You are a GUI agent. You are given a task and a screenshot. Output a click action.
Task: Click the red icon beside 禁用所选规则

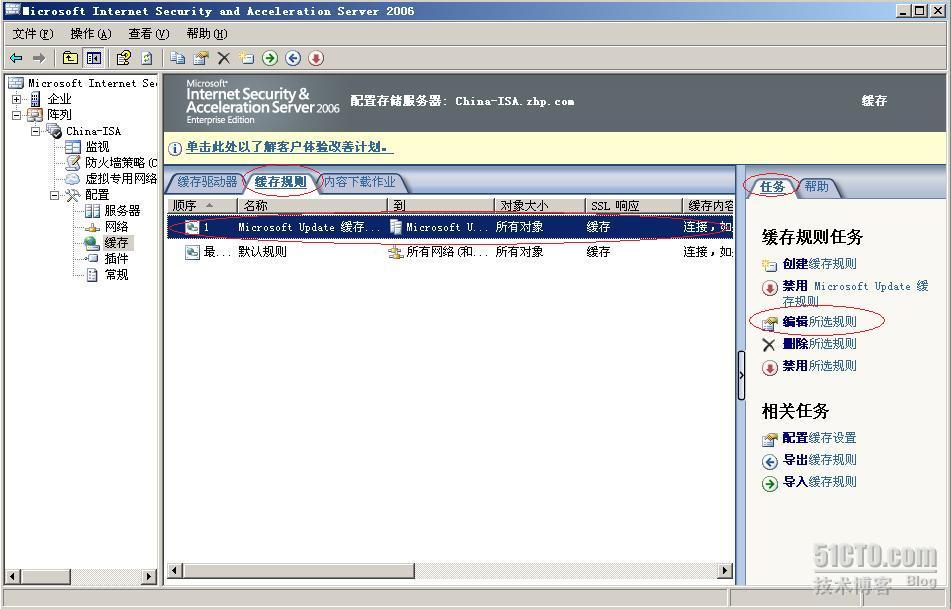(770, 368)
